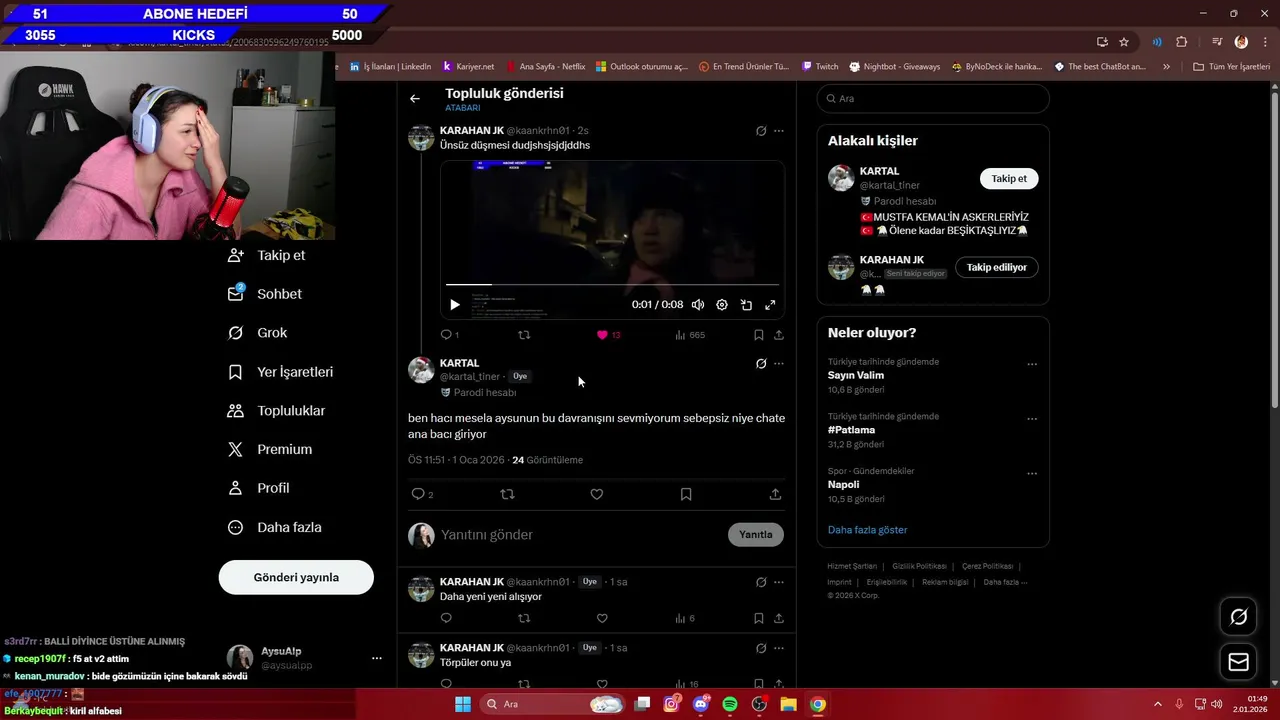1280x720 pixels.
Task: Open the replies icon with 2 on KARTAL's post
Action: 422,494
